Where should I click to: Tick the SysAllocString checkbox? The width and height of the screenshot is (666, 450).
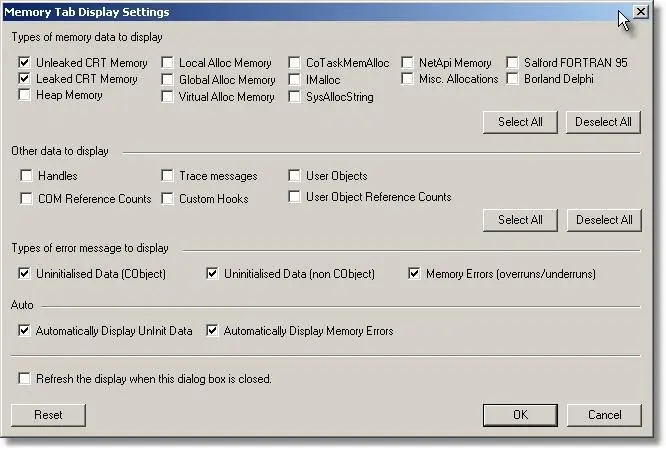294,96
